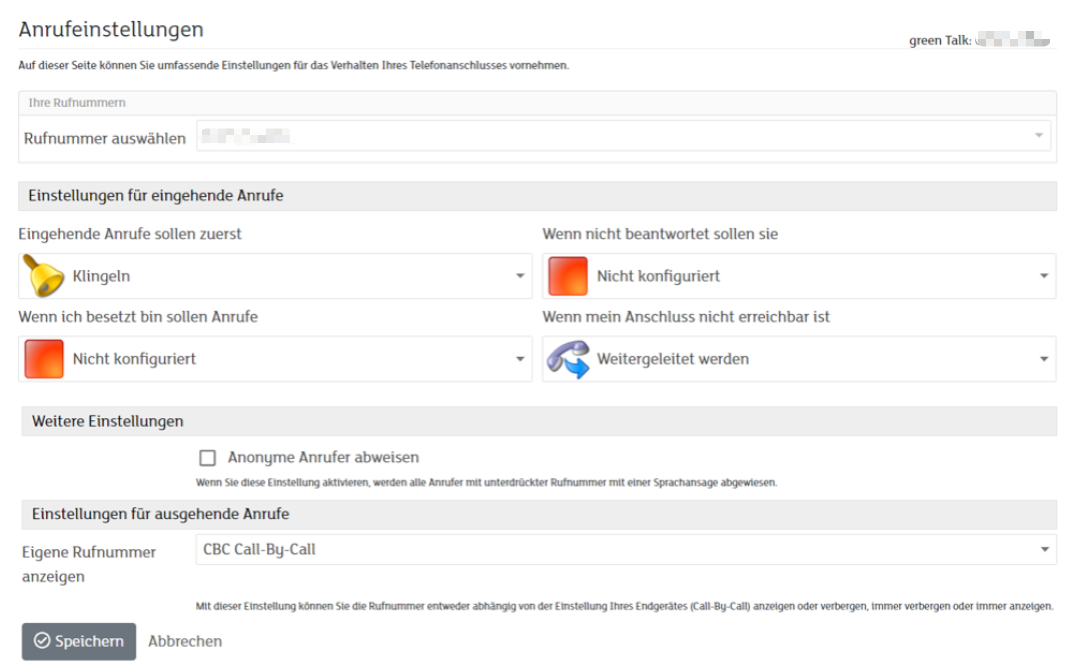Click the 'green Talk' account label

click(x=939, y=41)
